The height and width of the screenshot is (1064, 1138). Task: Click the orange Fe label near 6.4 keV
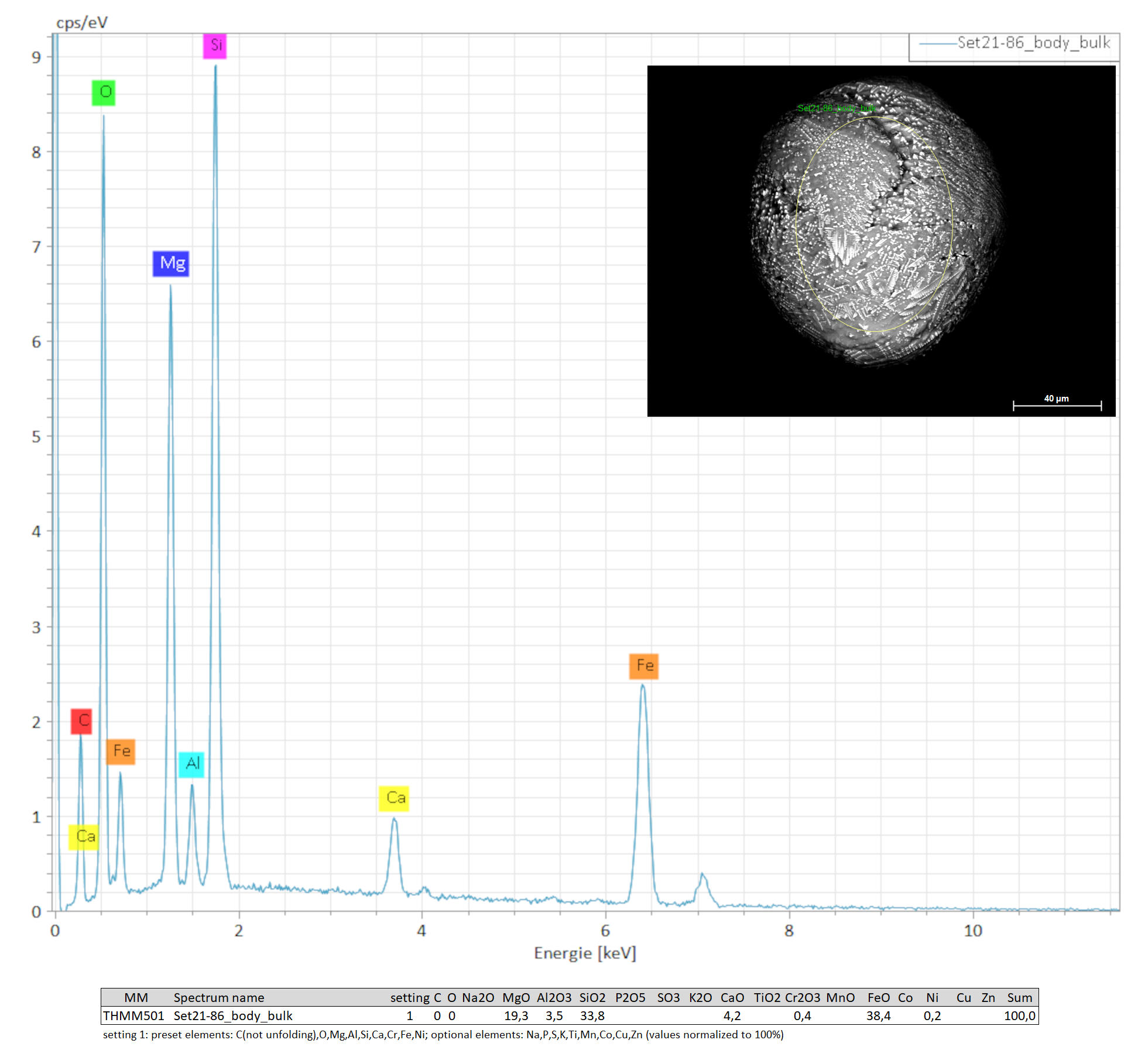point(644,666)
